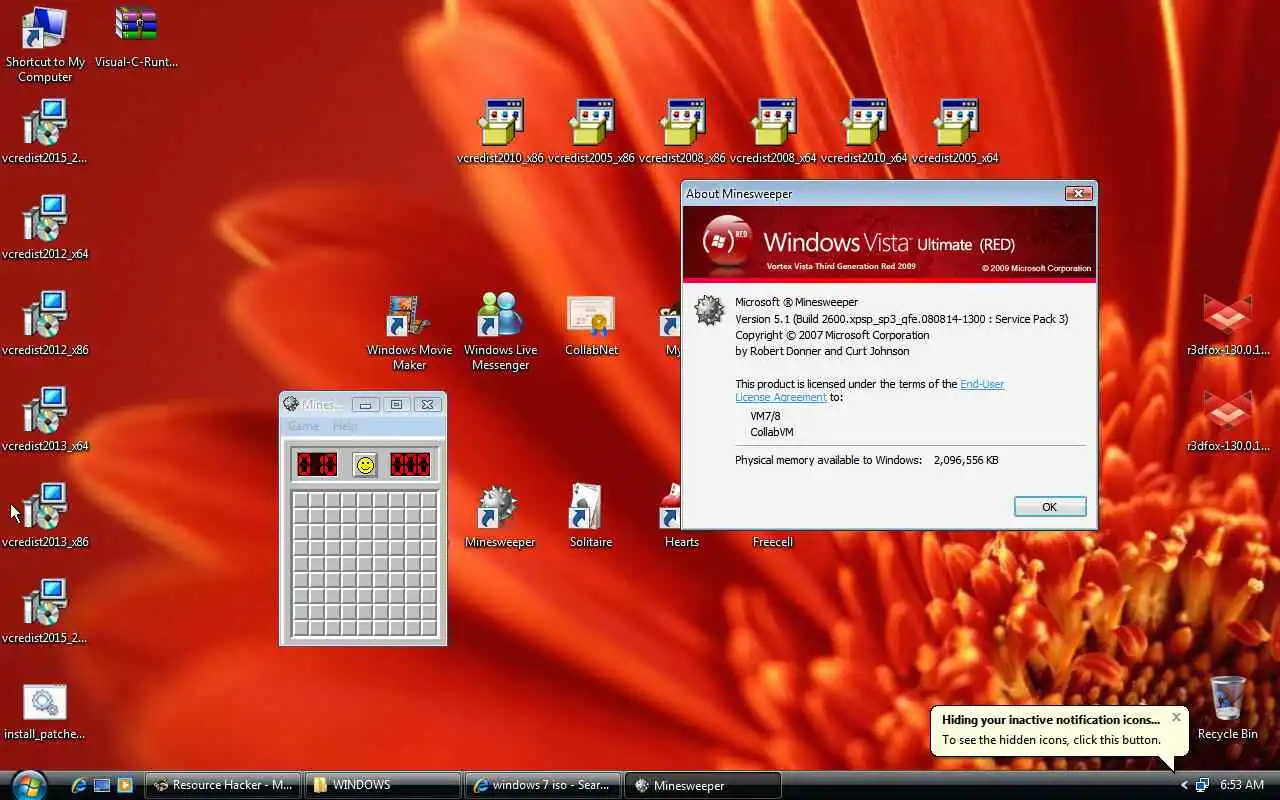
Task: Click OK in the About Minesweeper dialog
Action: [x=1049, y=507]
